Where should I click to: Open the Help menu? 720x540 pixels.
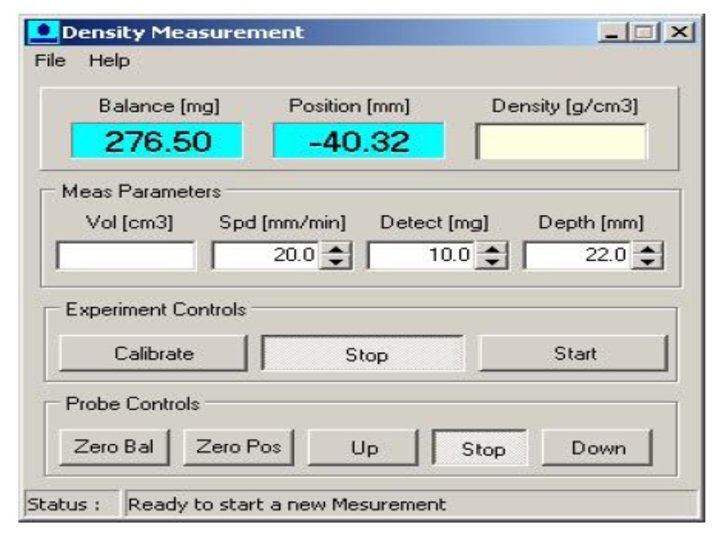(109, 61)
